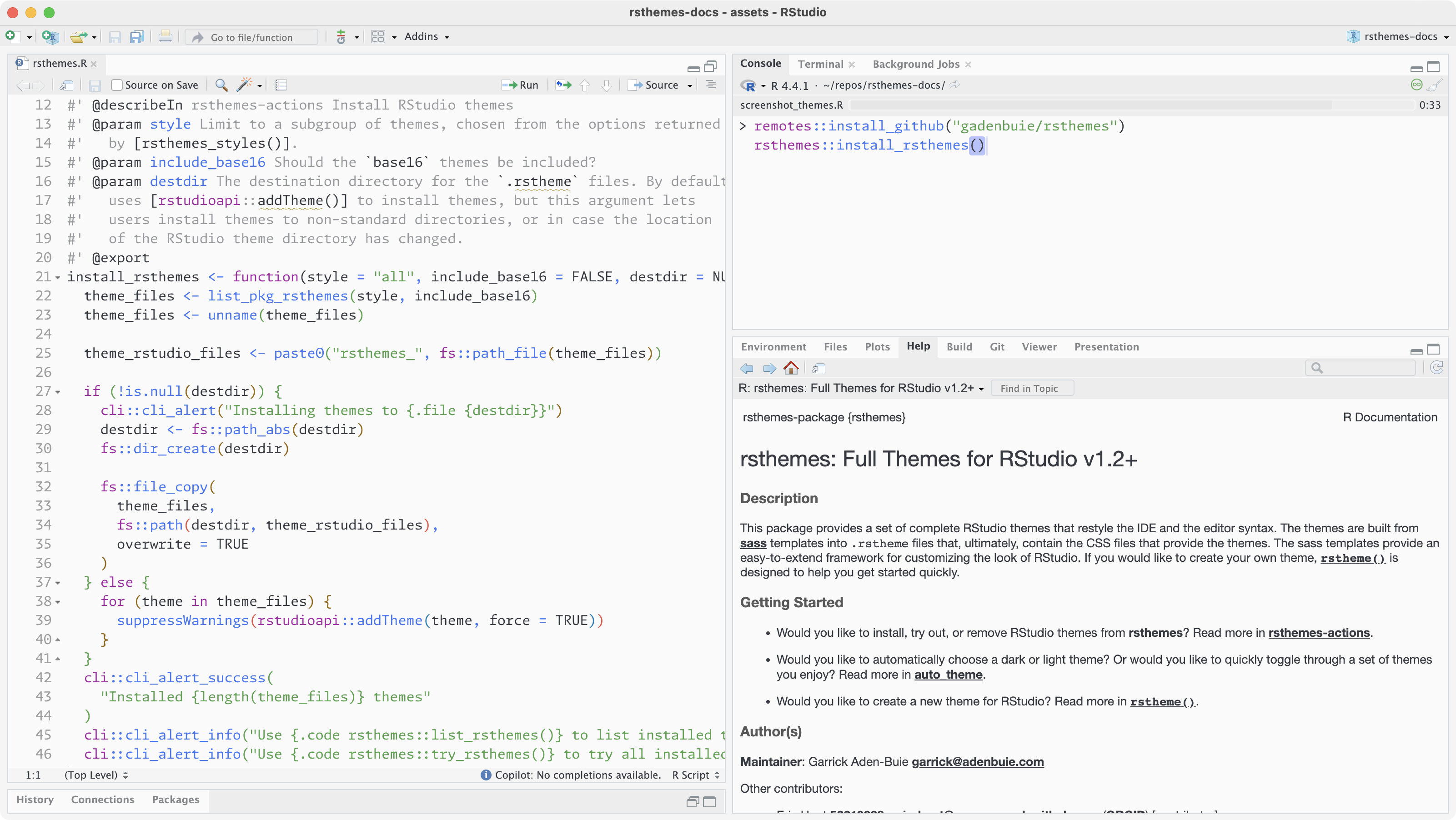This screenshot has width=1456, height=820.
Task: Collapse the fold arrow on line 21
Action: tap(58, 277)
